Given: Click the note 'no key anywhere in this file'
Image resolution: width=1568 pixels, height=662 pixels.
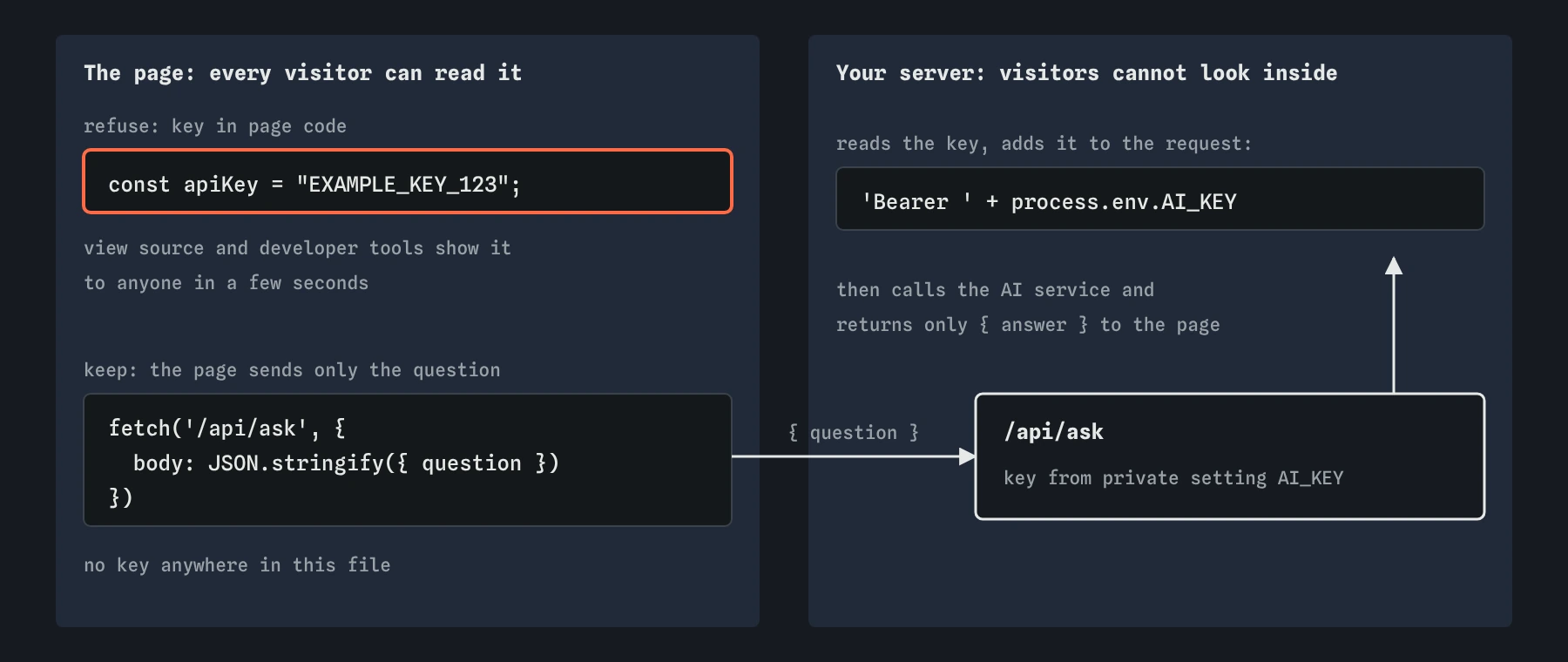Looking at the screenshot, I should click(x=237, y=565).
